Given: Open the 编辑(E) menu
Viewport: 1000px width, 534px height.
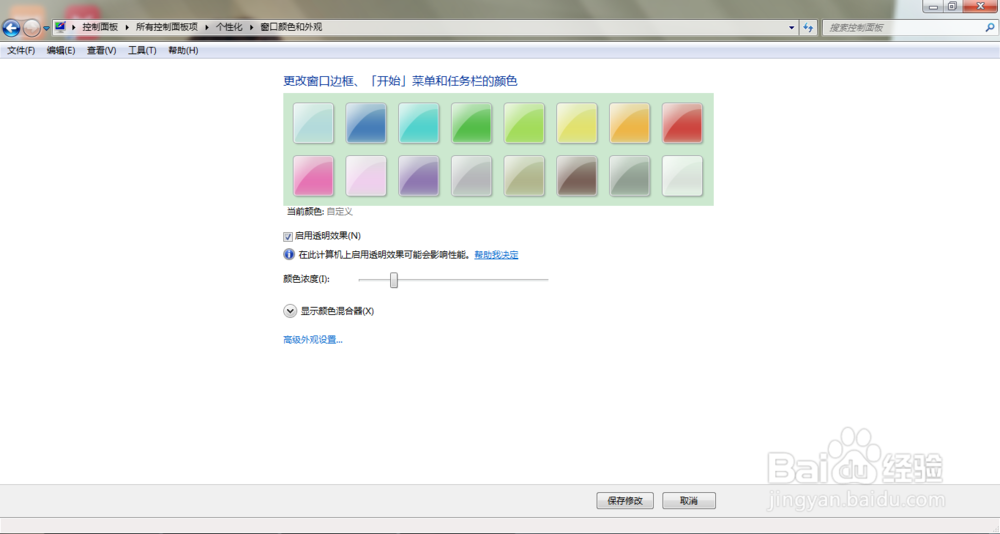Looking at the screenshot, I should tap(61, 50).
